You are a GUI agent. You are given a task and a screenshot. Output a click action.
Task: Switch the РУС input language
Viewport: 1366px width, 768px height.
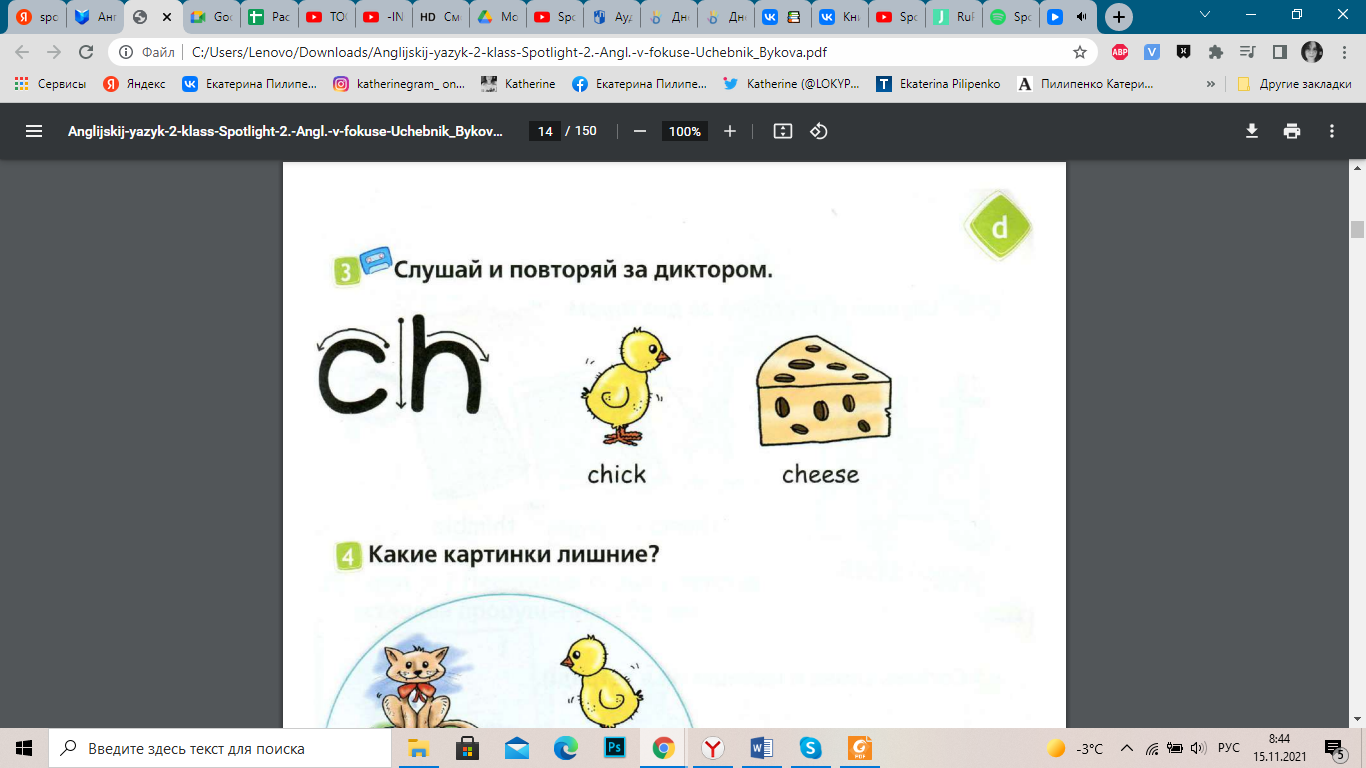coord(1229,748)
